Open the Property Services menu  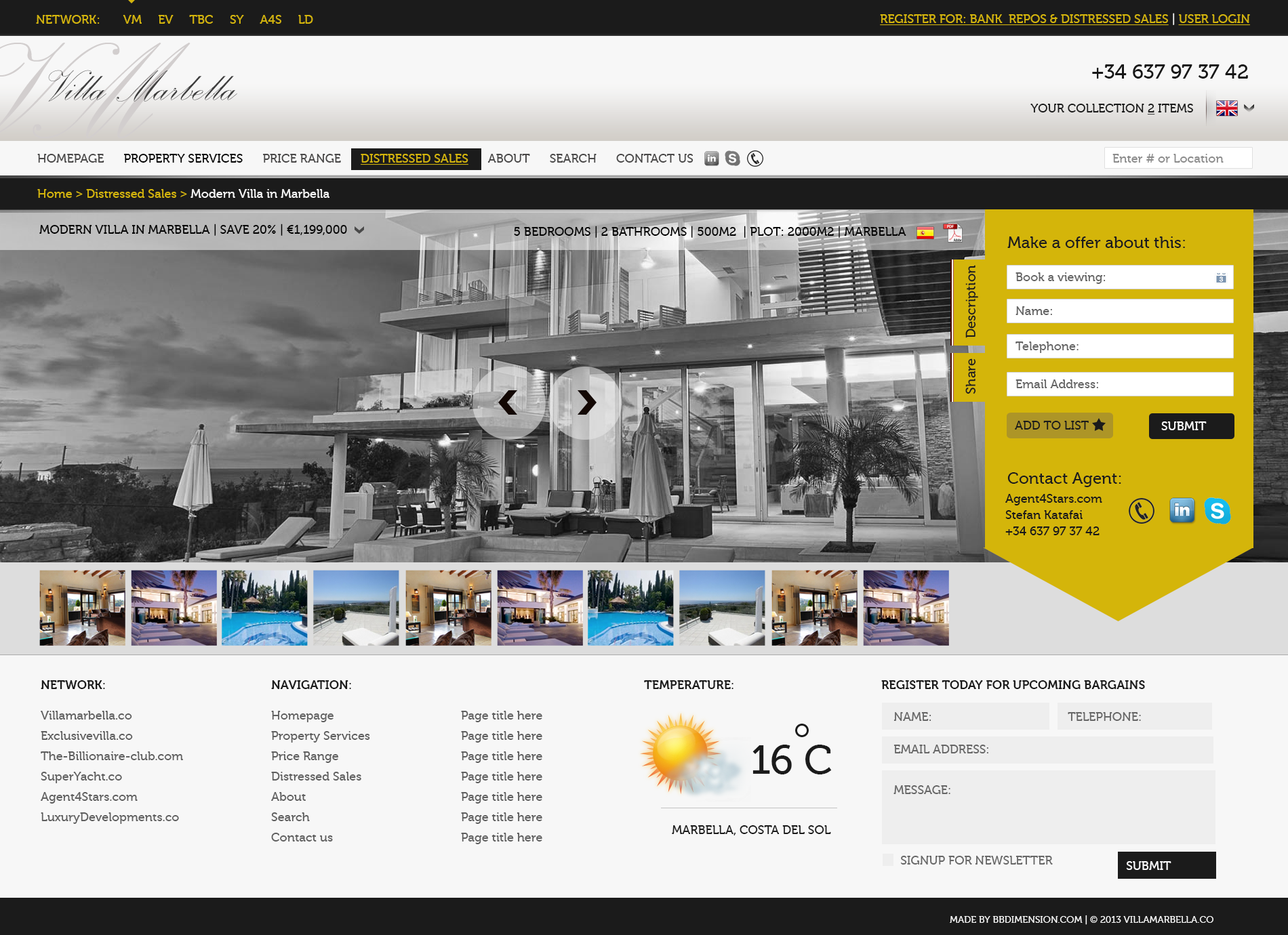[183, 159]
